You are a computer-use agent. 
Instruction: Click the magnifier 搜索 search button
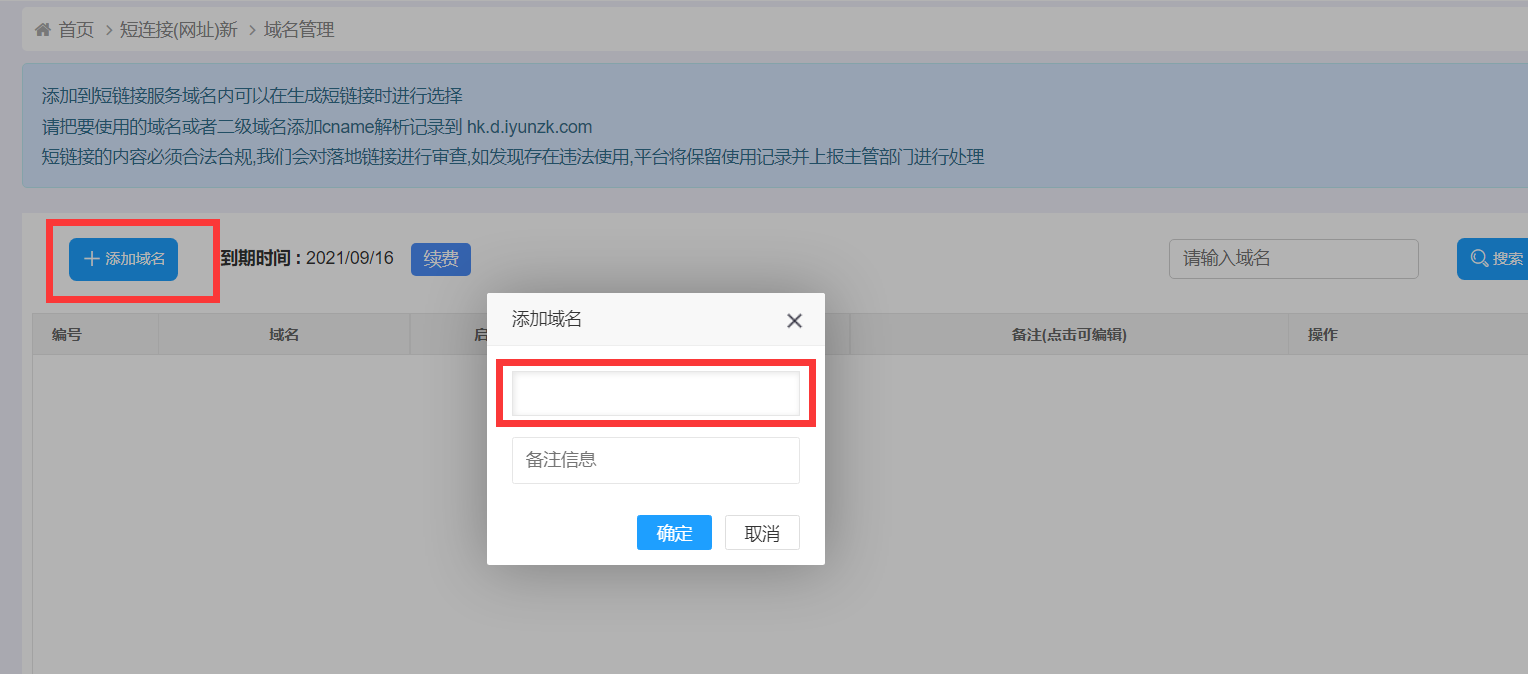click(1493, 259)
